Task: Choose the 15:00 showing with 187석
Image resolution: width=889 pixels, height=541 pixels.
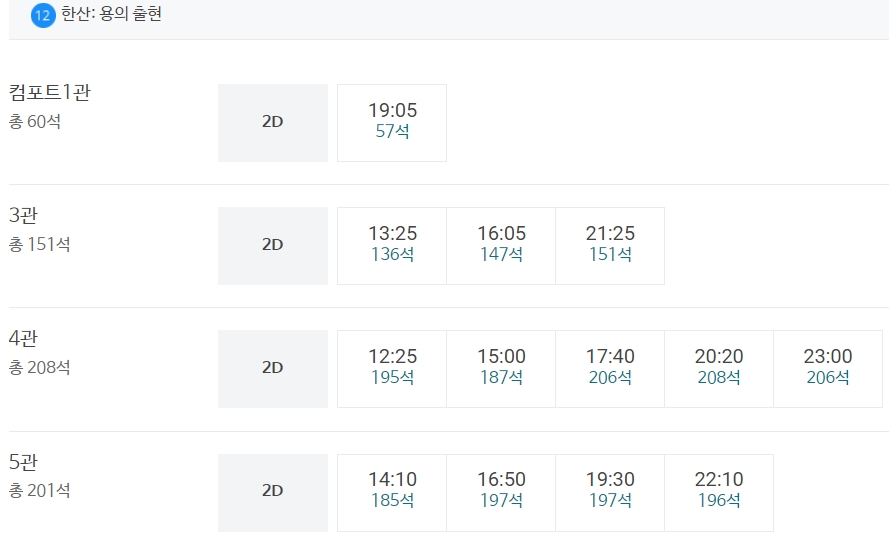Action: (501, 369)
